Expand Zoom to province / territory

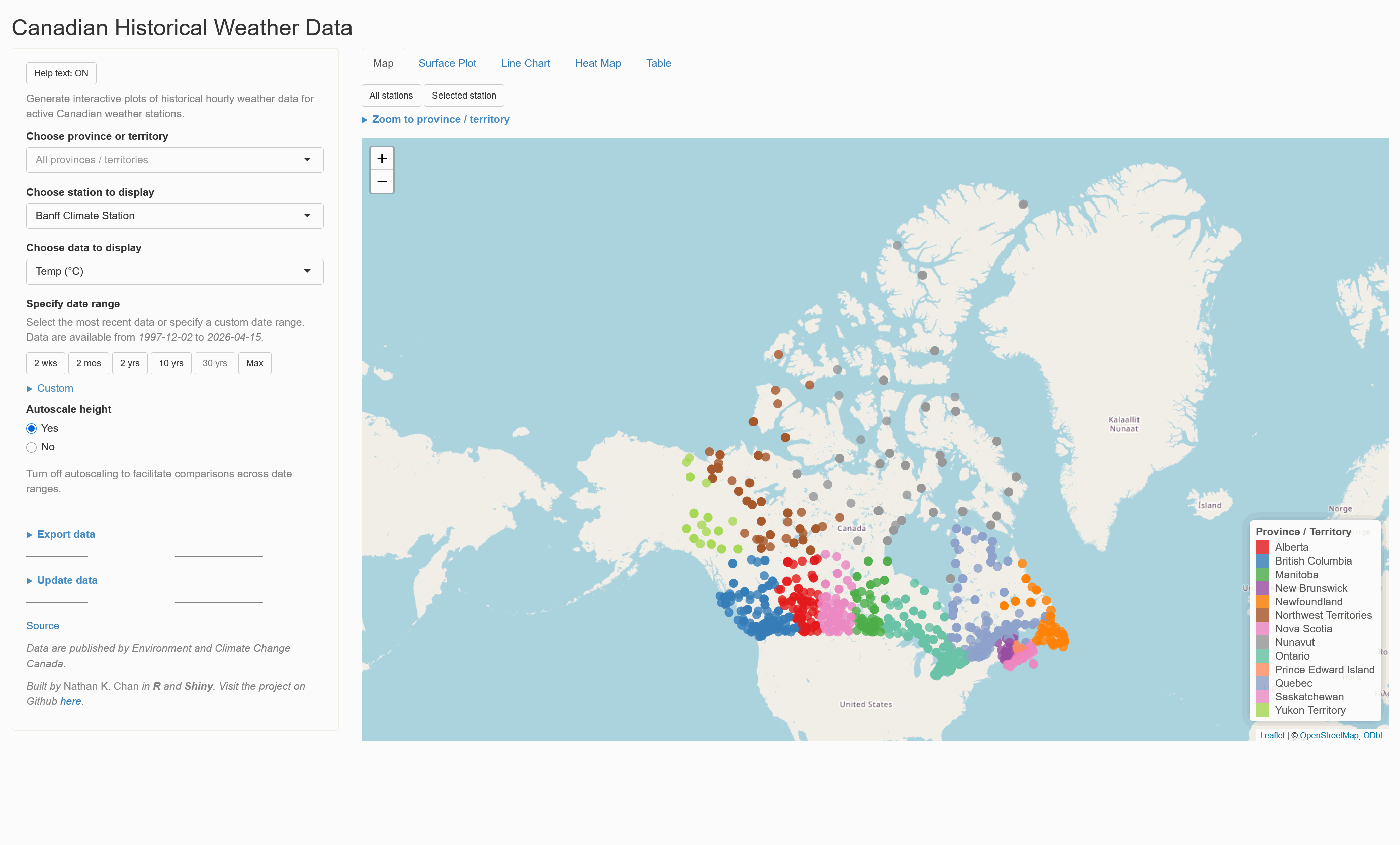[x=436, y=119]
